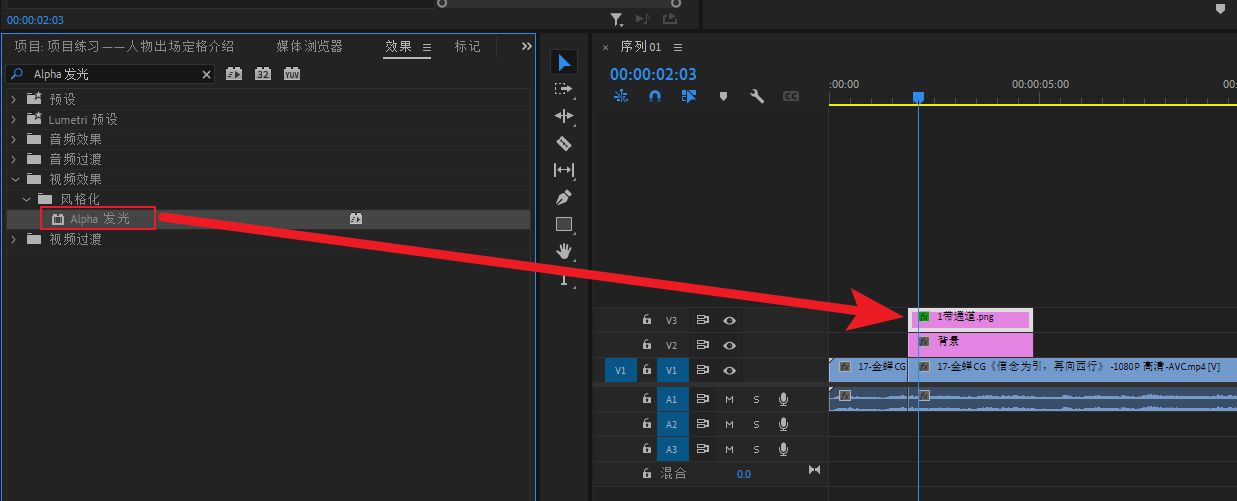The image size is (1237, 501).
Task: Toggle timeline snapping magnet icon
Action: coord(655,97)
